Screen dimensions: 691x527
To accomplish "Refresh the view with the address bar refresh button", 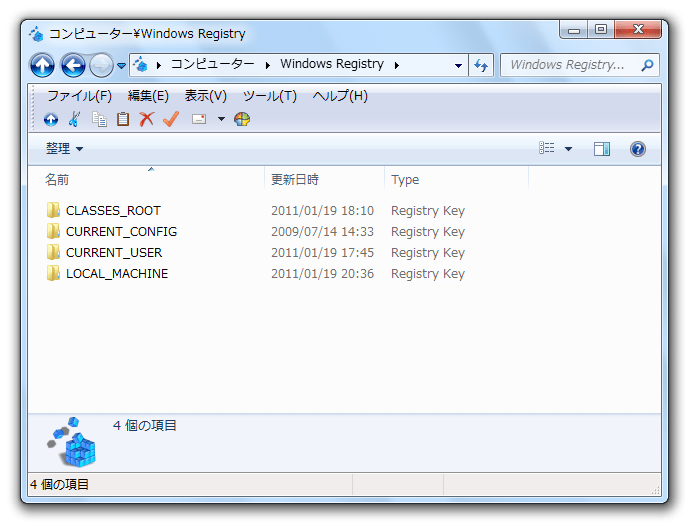I will pos(481,65).
